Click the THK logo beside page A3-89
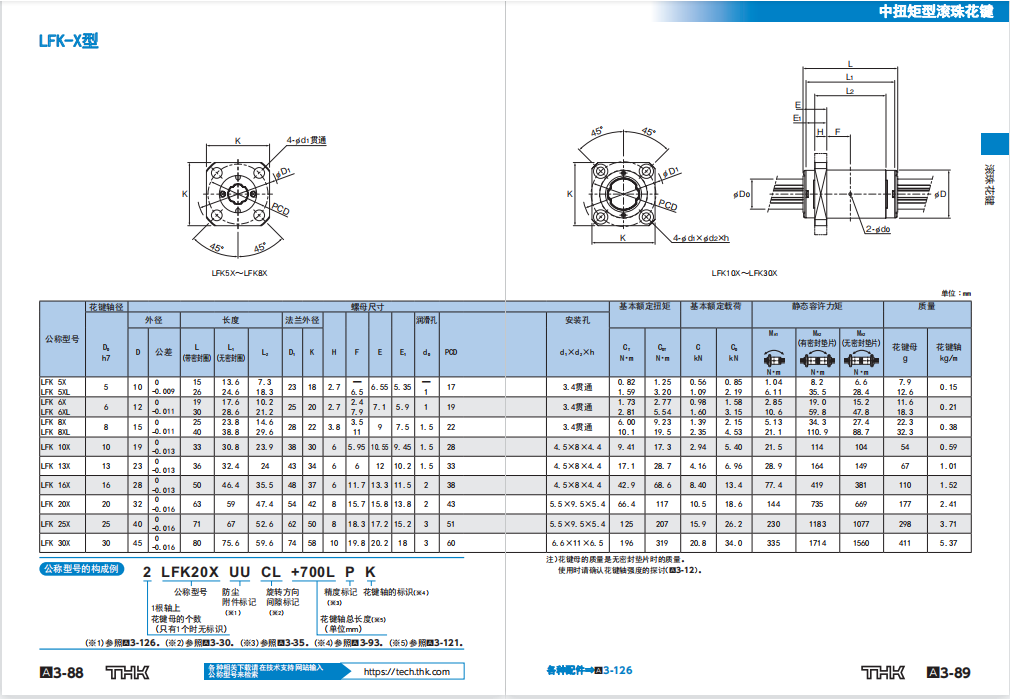1010x699 pixels. (x=883, y=673)
